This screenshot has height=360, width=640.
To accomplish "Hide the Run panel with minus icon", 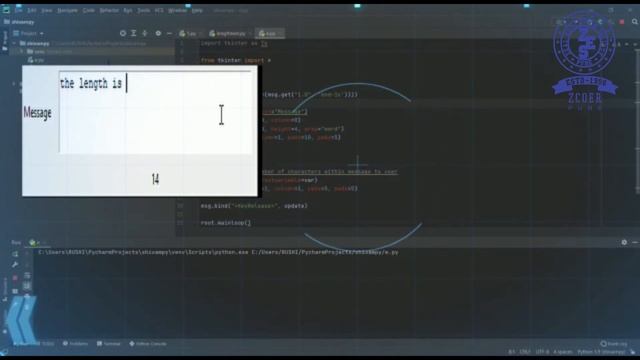I will [635, 242].
